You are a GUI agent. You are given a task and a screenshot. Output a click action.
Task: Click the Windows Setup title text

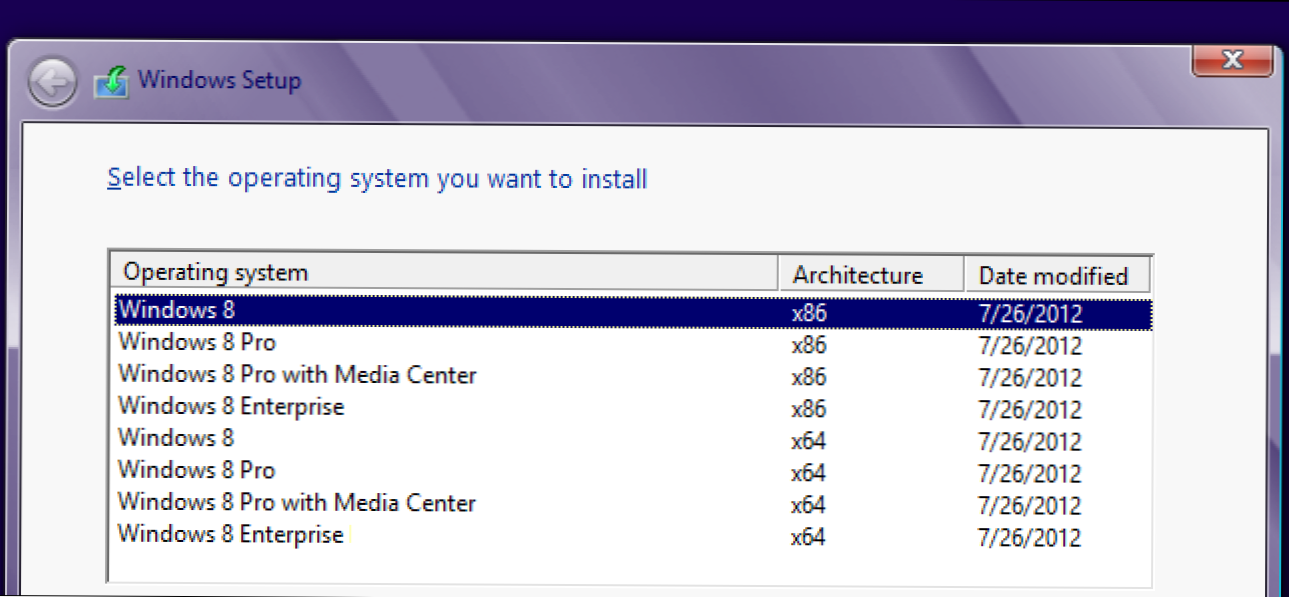pos(219,80)
